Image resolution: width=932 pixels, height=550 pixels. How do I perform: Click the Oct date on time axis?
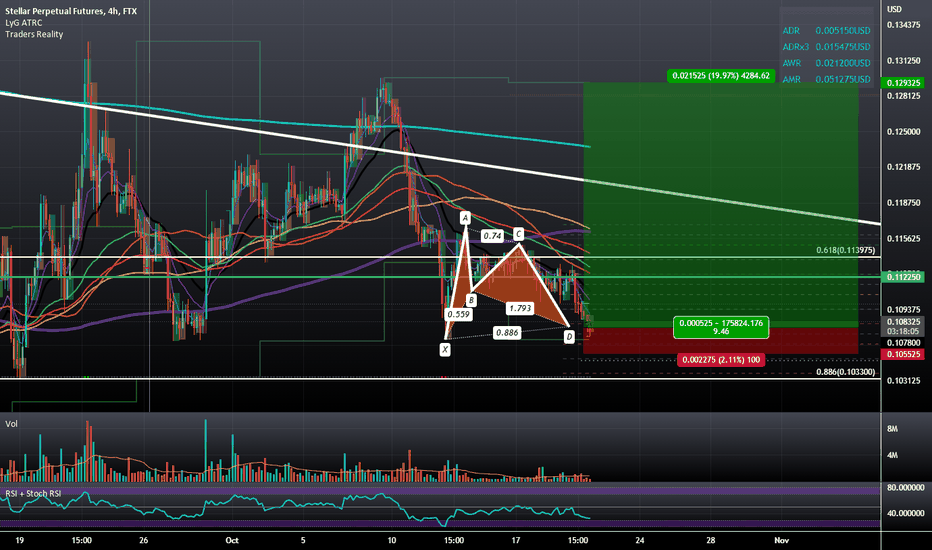(232, 540)
